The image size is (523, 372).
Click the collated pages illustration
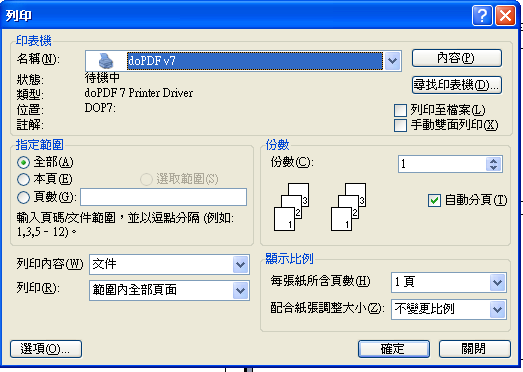click(291, 207)
